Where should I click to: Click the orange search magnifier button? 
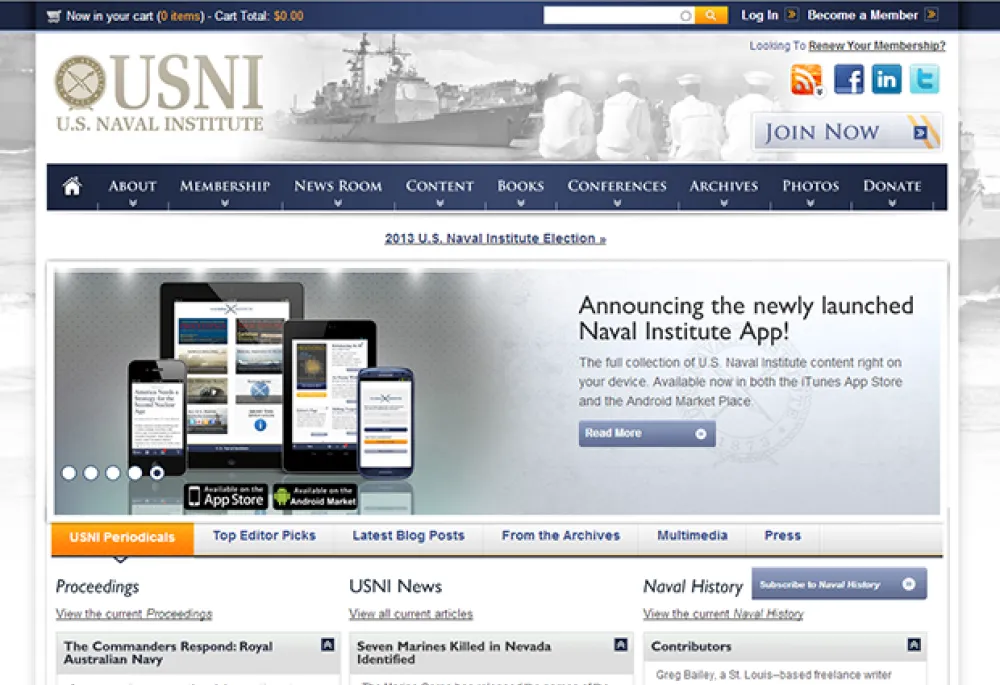(711, 15)
